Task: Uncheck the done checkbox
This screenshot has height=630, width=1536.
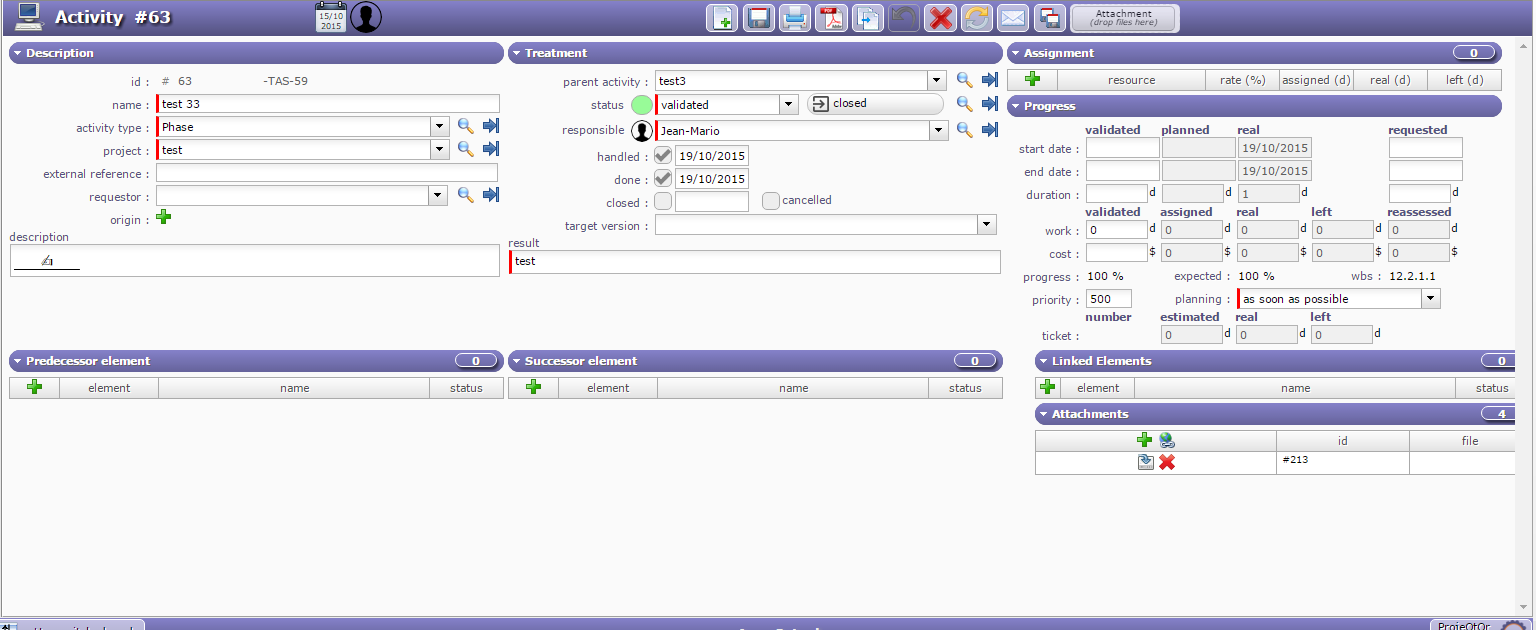Action: click(663, 179)
